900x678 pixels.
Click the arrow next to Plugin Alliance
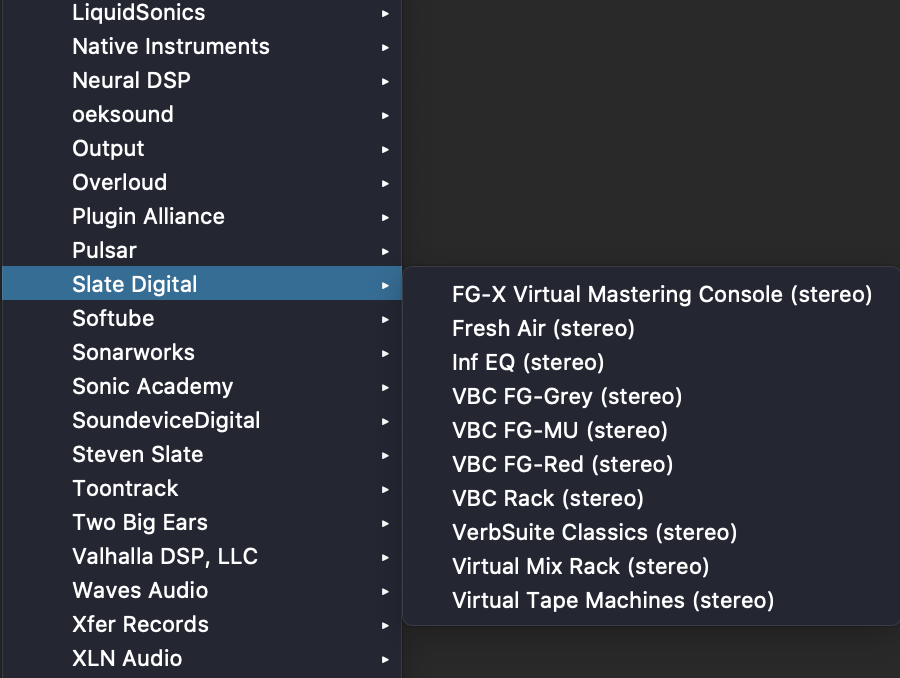[385, 218]
